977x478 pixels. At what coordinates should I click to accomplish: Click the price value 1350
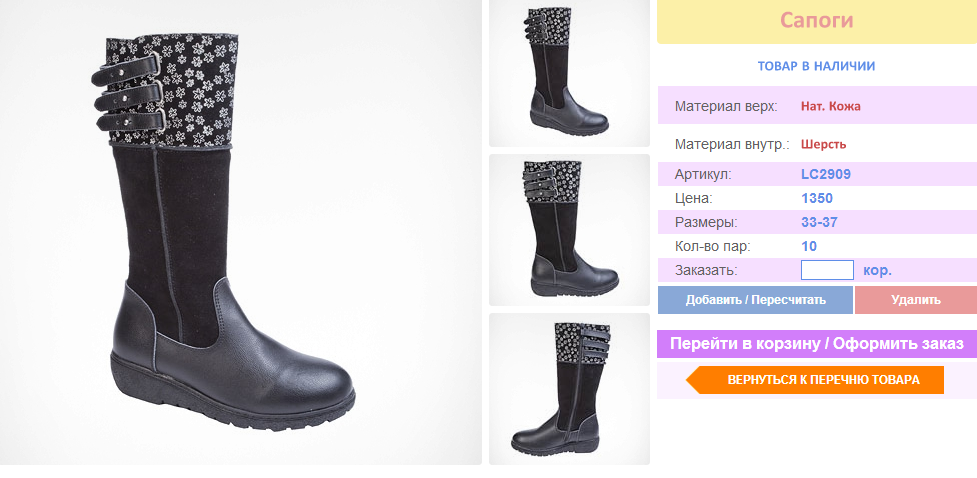(817, 199)
